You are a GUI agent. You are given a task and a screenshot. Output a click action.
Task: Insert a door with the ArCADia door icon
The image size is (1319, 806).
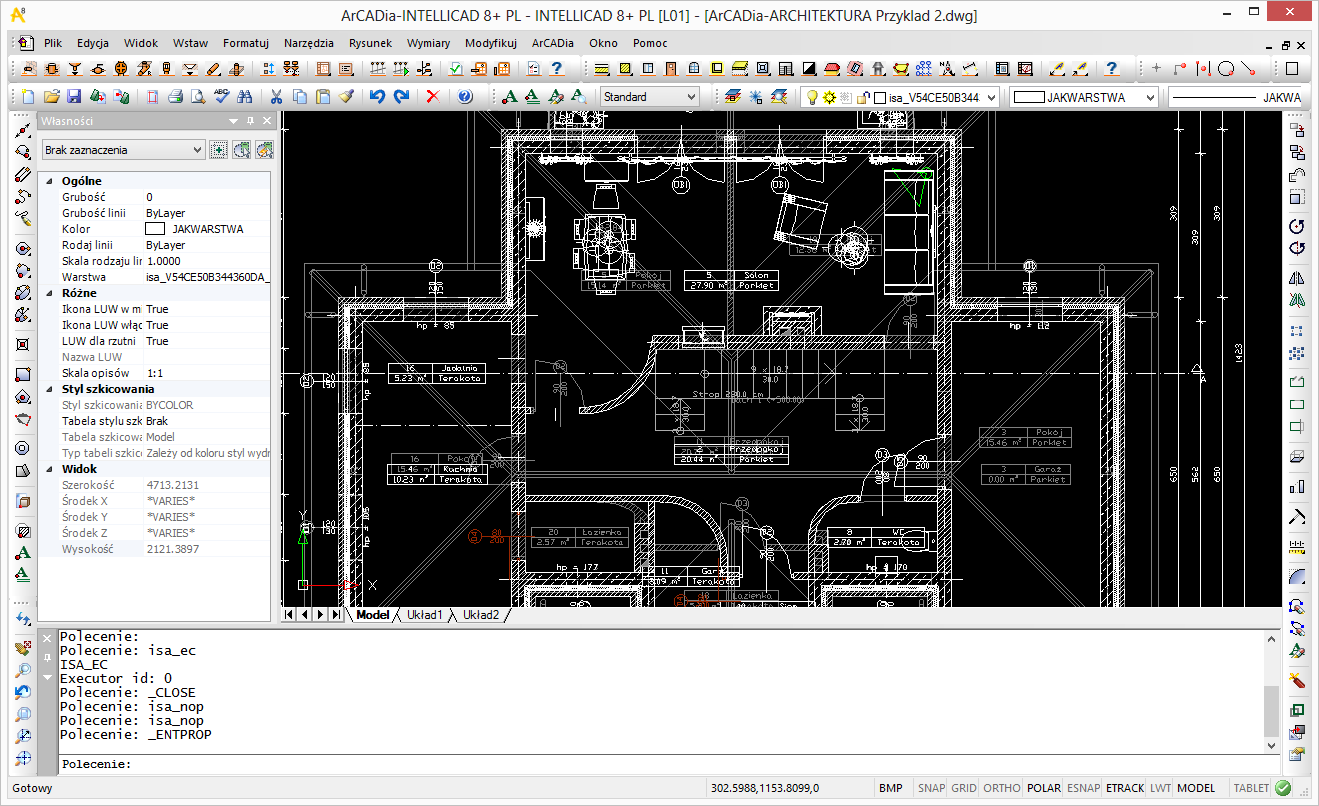click(x=670, y=69)
